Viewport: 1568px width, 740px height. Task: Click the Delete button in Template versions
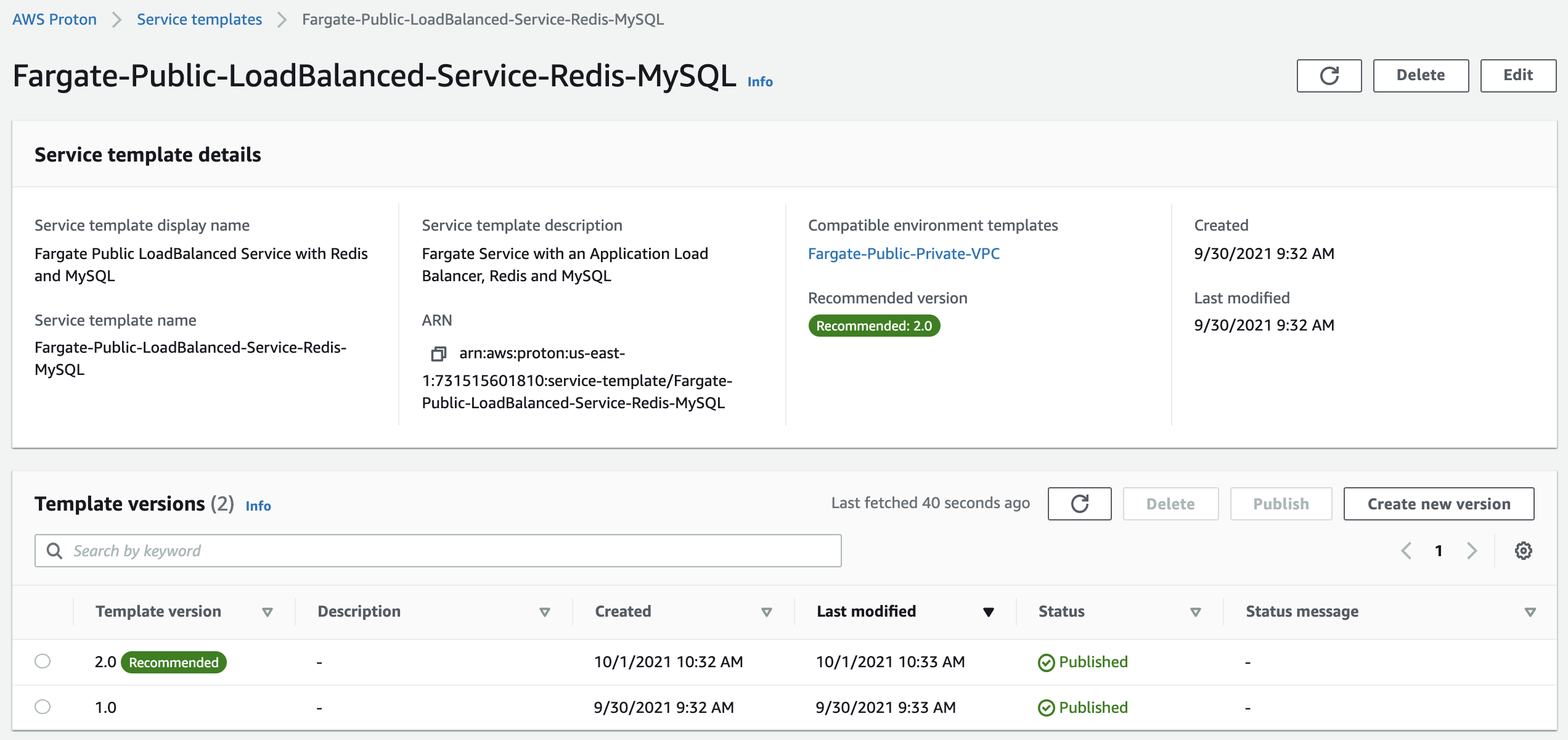click(1170, 504)
